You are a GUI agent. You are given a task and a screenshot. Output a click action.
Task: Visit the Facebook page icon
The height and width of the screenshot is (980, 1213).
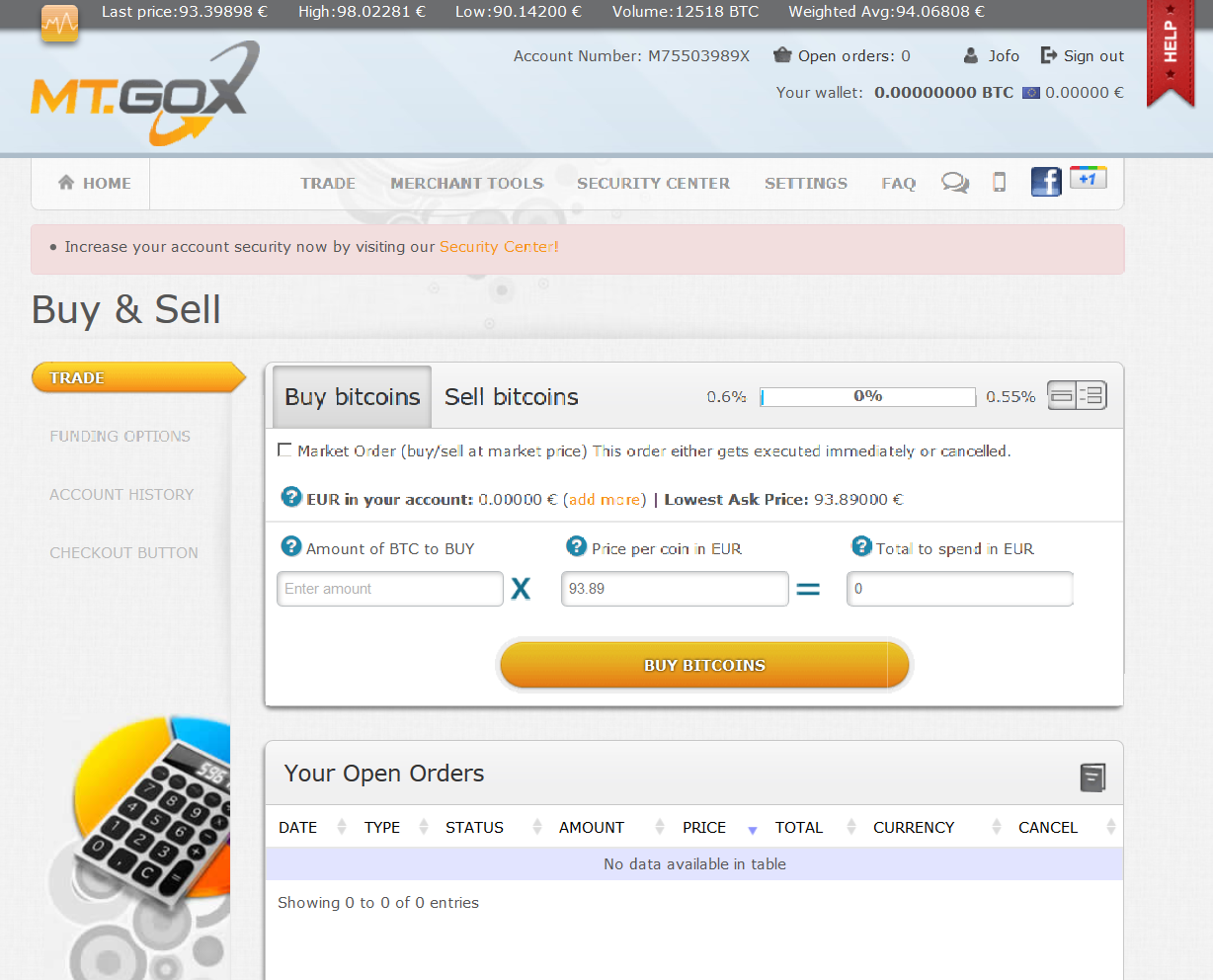coord(1046,182)
